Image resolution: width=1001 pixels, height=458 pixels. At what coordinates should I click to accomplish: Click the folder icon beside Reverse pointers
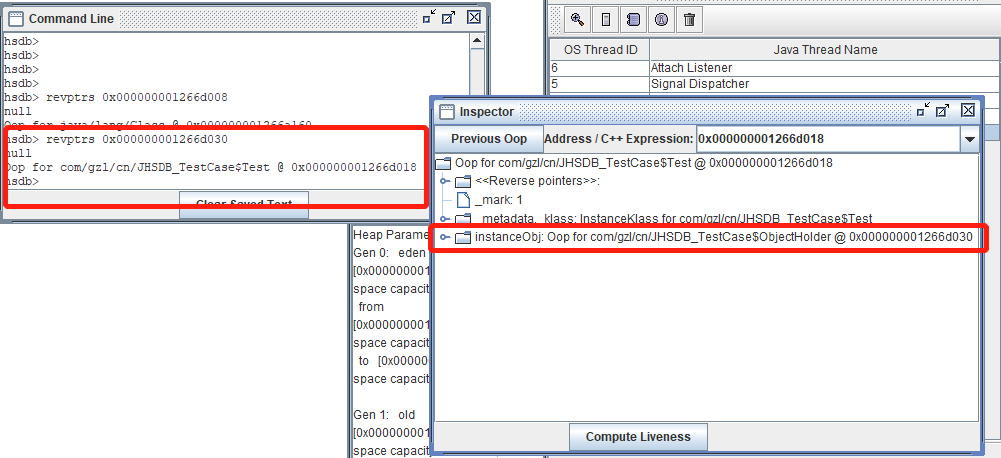(462, 181)
